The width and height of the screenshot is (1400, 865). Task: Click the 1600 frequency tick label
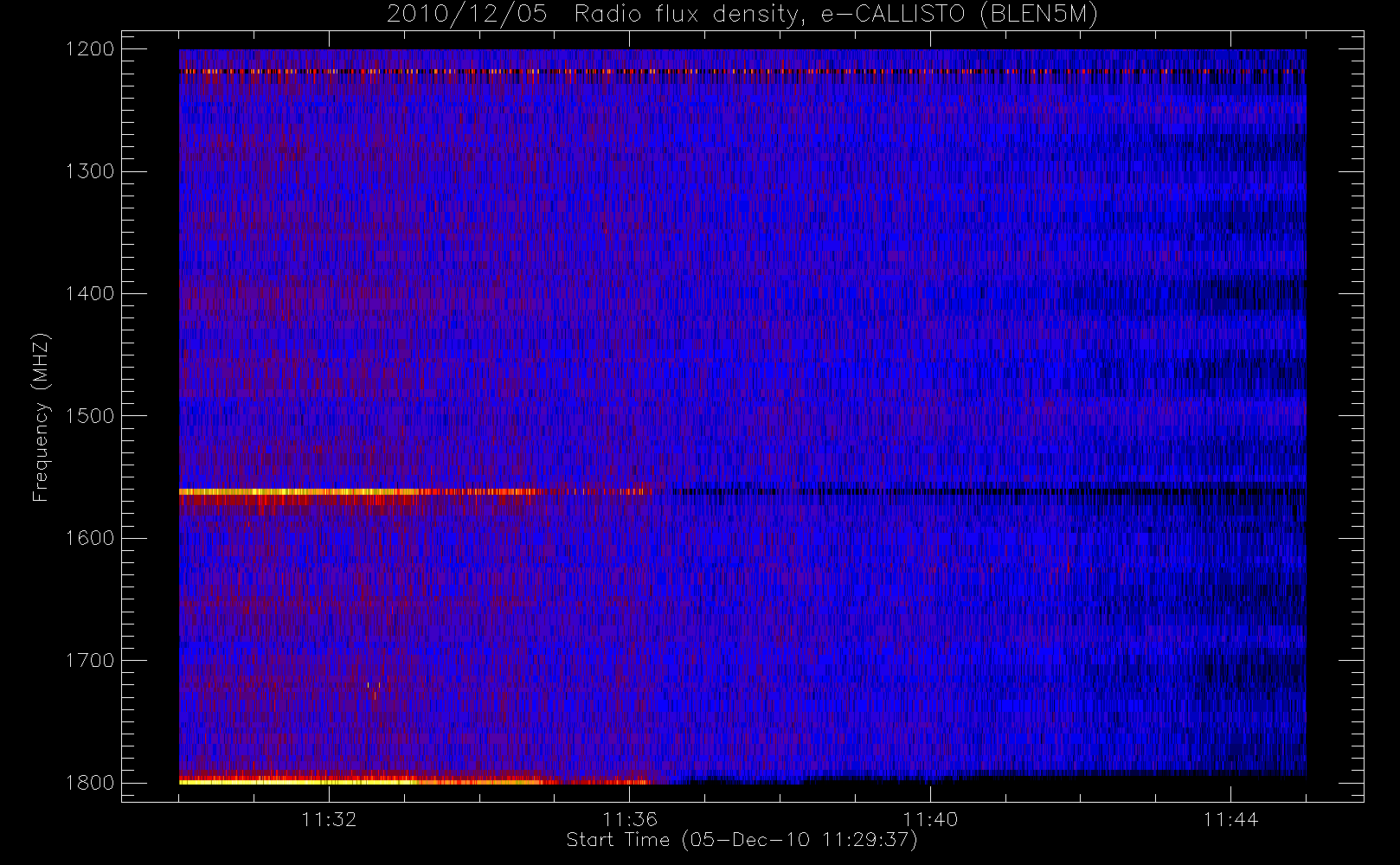tap(91, 538)
